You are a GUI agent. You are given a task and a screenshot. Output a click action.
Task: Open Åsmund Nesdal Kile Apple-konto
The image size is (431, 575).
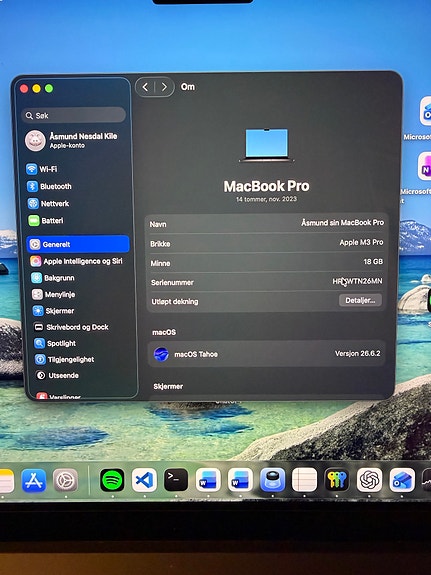72,140
